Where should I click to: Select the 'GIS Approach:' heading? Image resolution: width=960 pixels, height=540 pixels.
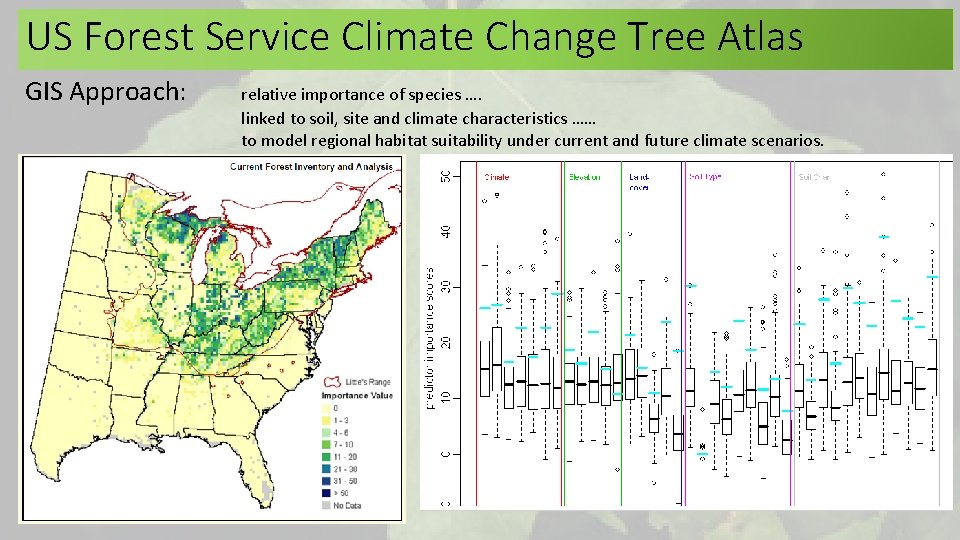[105, 91]
